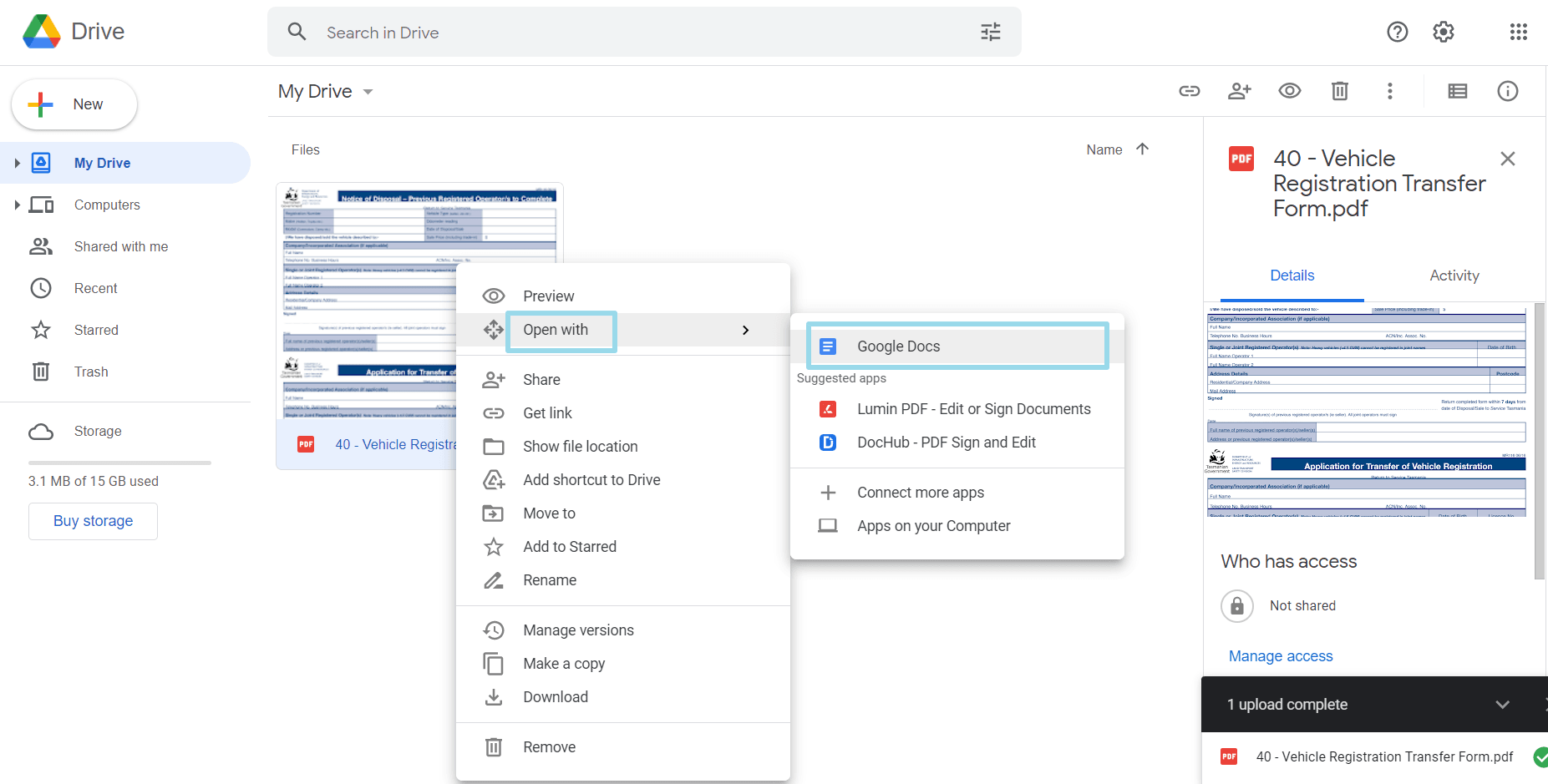Viewport: 1548px width, 784px height.
Task: Open search filter options icon
Action: pyautogui.click(x=991, y=32)
